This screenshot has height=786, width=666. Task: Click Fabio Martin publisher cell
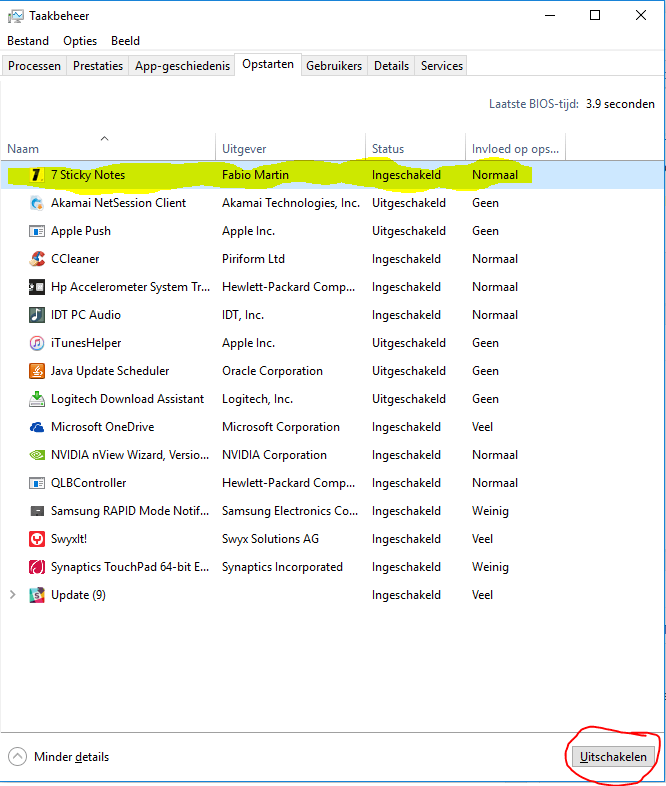coord(255,175)
